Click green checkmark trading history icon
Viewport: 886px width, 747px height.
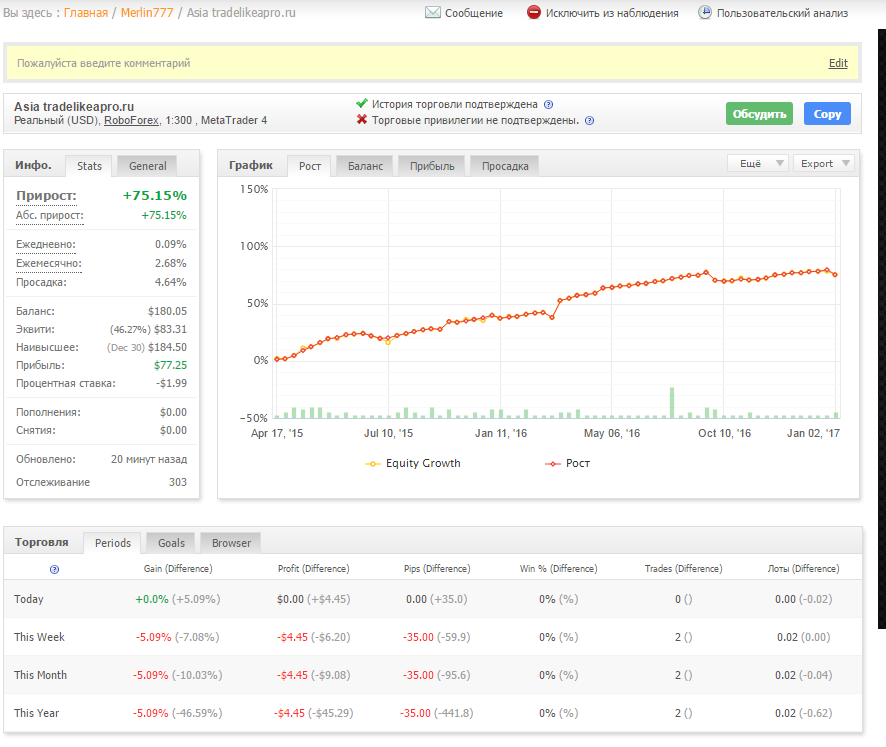362,103
